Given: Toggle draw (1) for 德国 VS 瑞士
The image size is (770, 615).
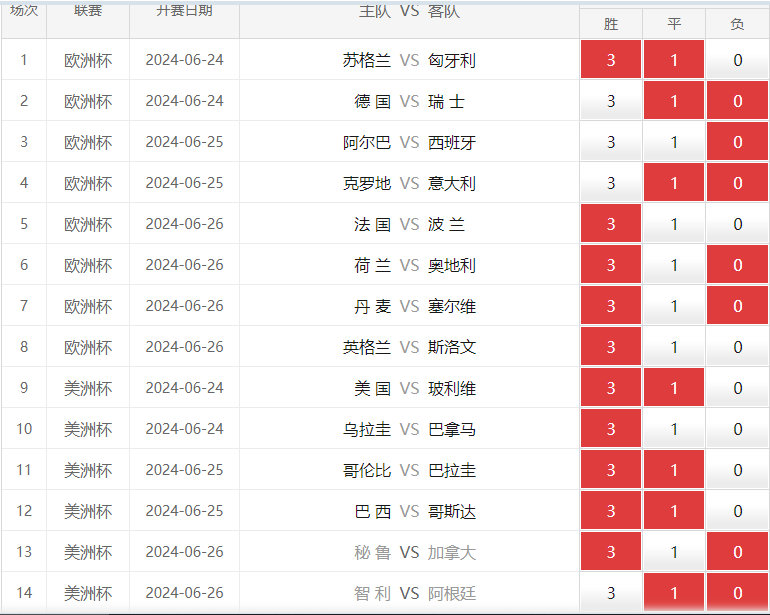Looking at the screenshot, I should pos(674,101).
